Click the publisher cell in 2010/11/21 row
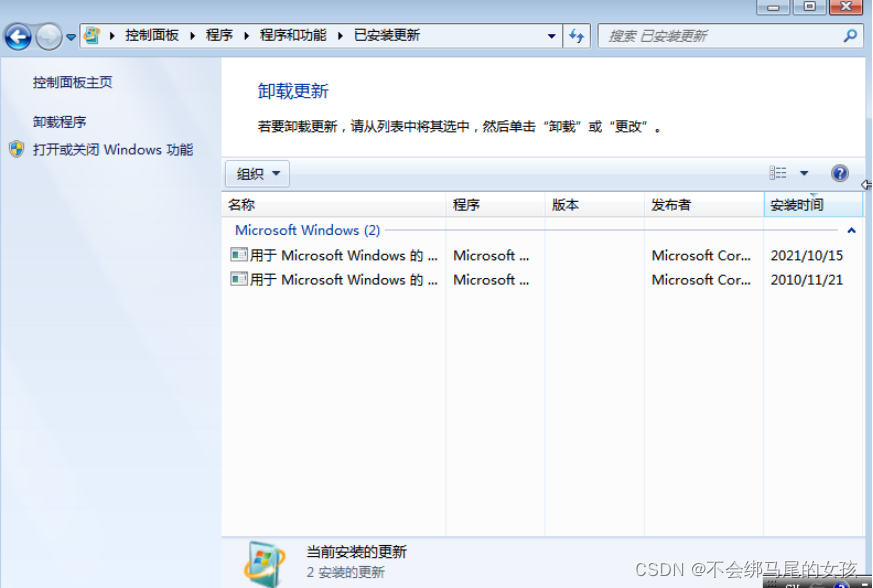Viewport: 873px width, 588px height. [701, 280]
